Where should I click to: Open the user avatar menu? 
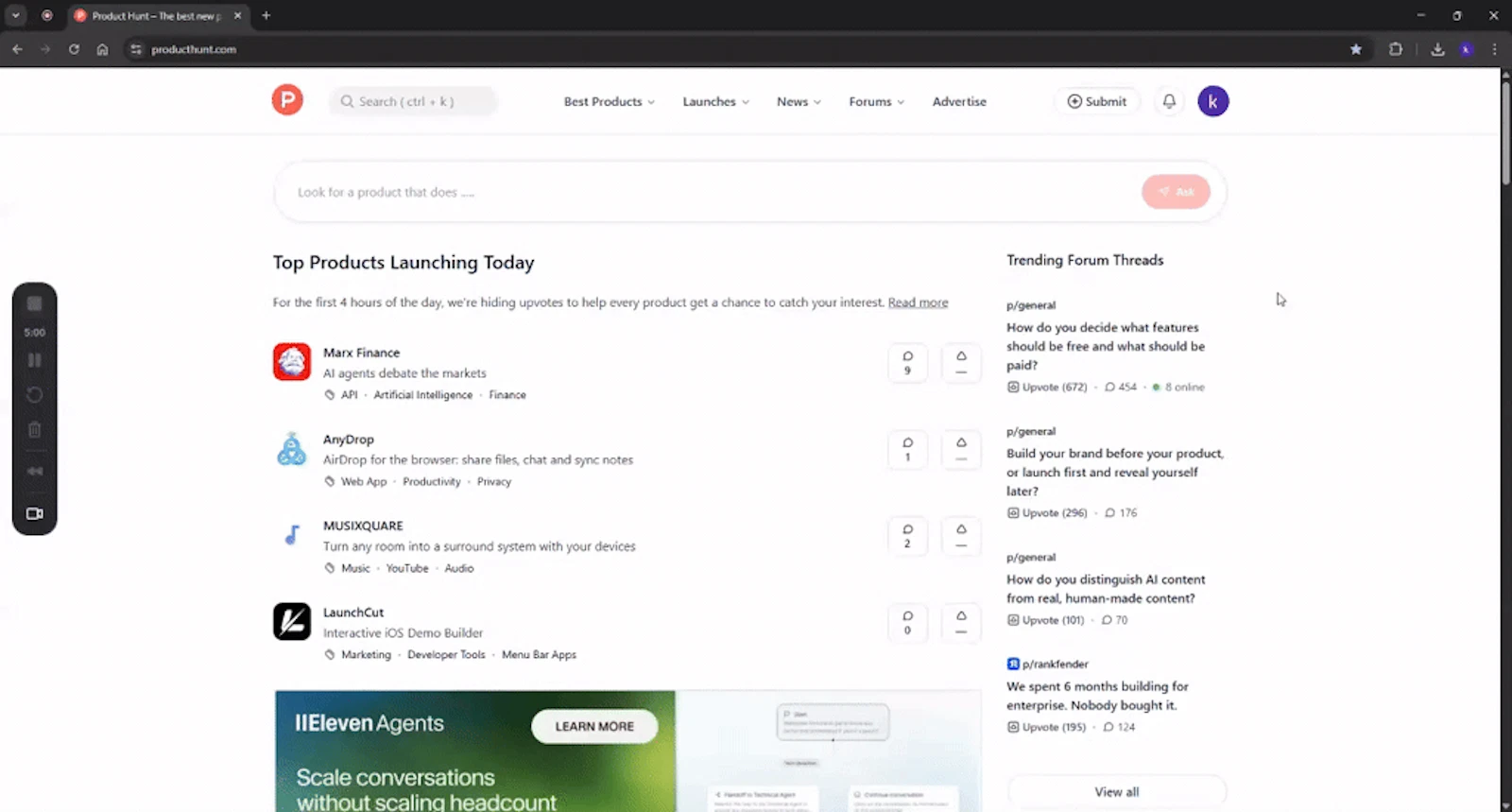point(1213,101)
